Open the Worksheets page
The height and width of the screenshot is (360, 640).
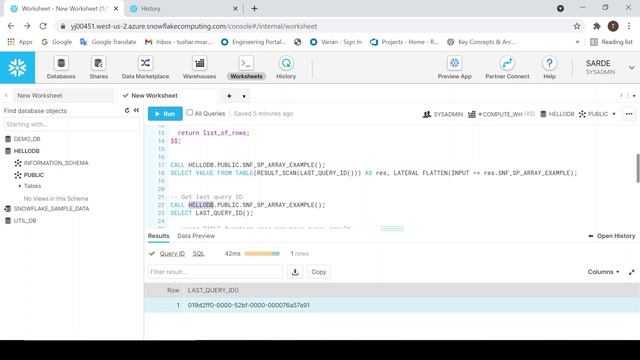(x=246, y=68)
